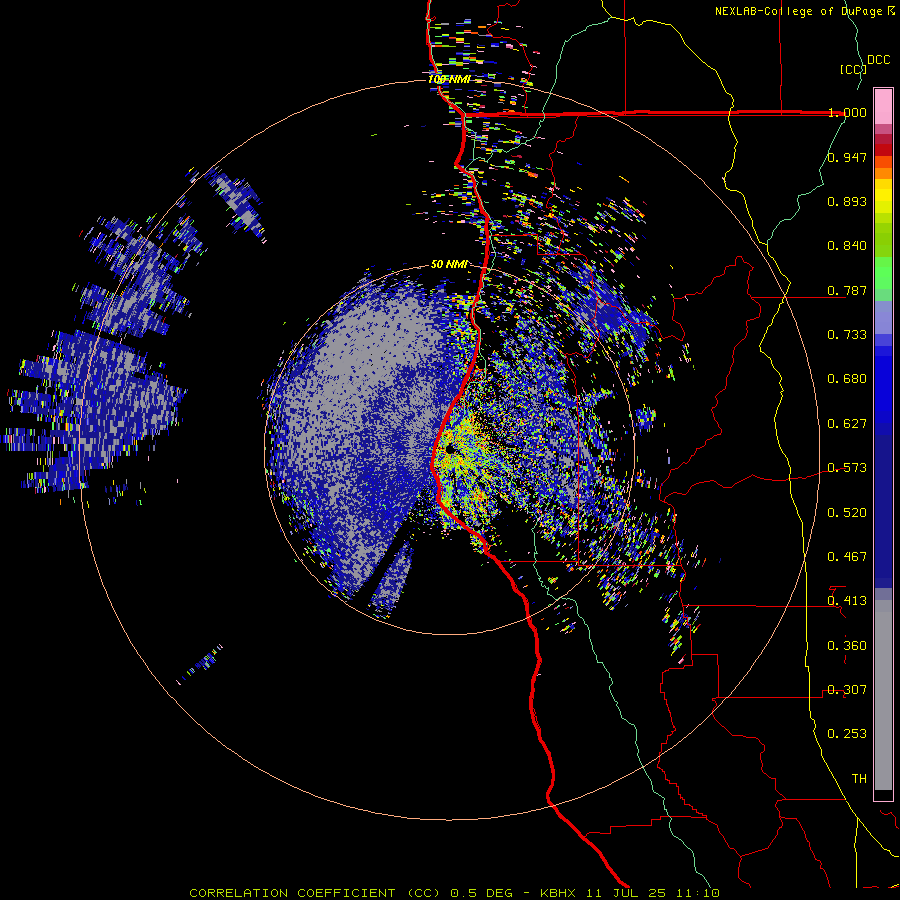This screenshot has height=900, width=900.
Task: Click the TH threshold label
Action: [x=859, y=779]
